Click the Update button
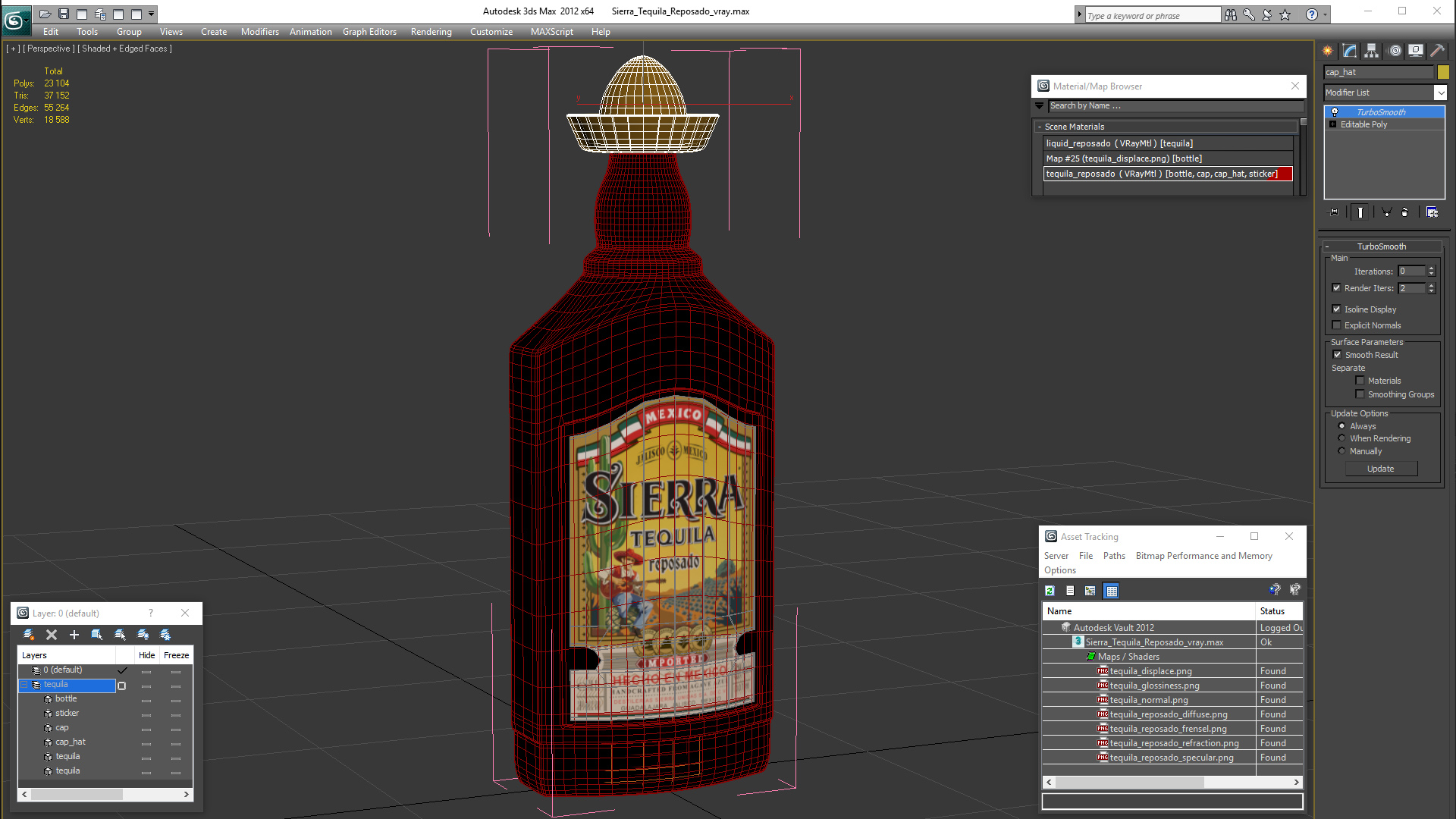Image resolution: width=1456 pixels, height=819 pixels. click(x=1380, y=469)
